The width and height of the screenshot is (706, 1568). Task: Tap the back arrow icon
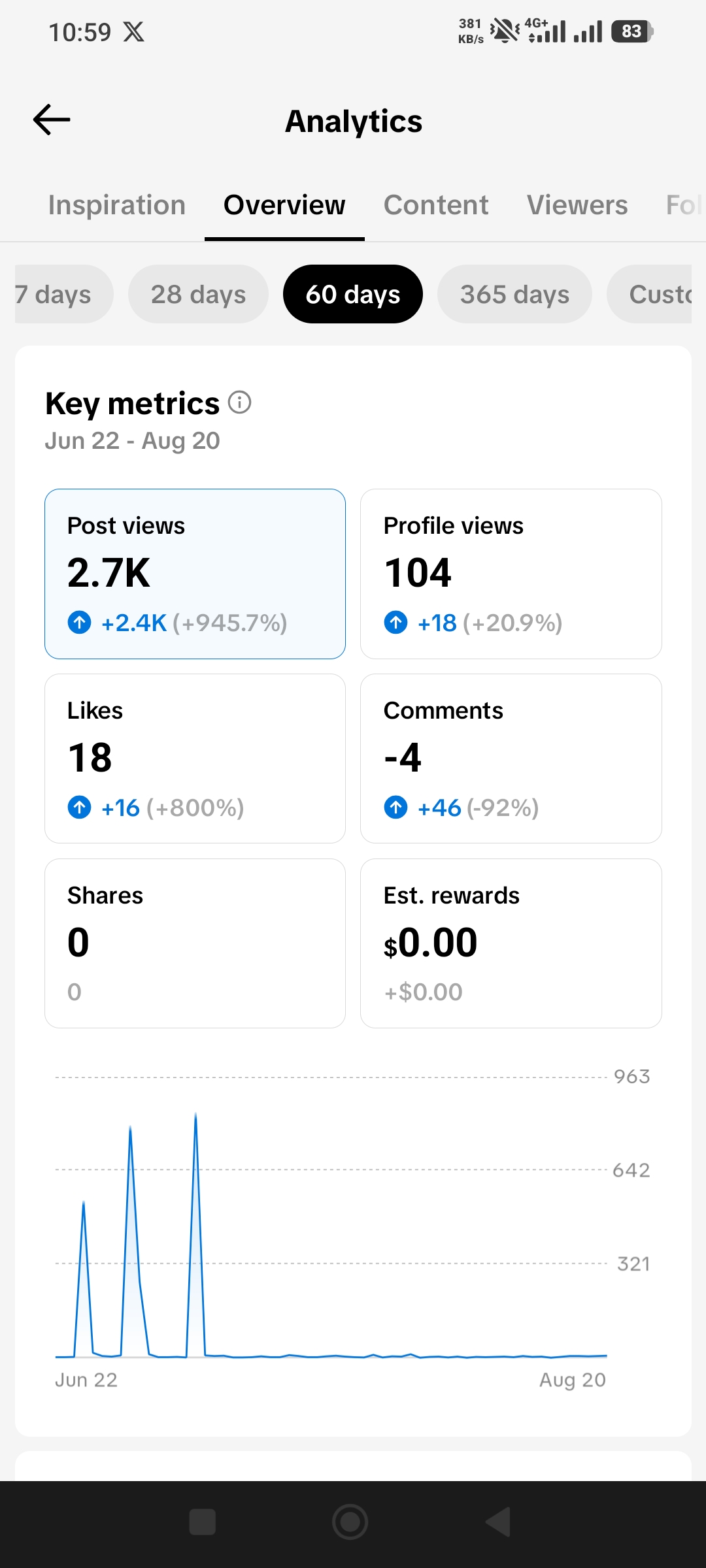(x=52, y=120)
